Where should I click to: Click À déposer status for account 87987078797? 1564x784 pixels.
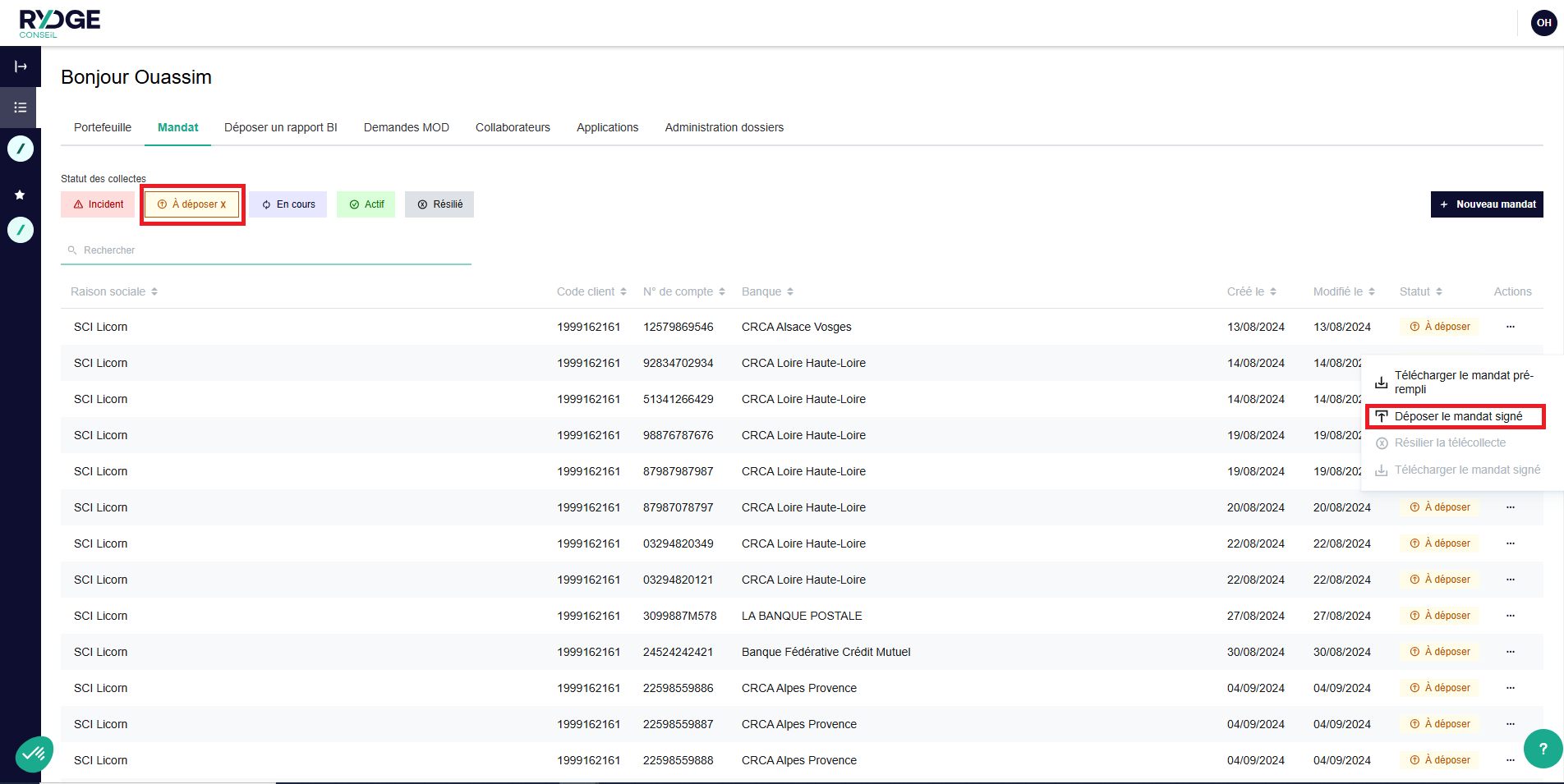click(x=1440, y=507)
